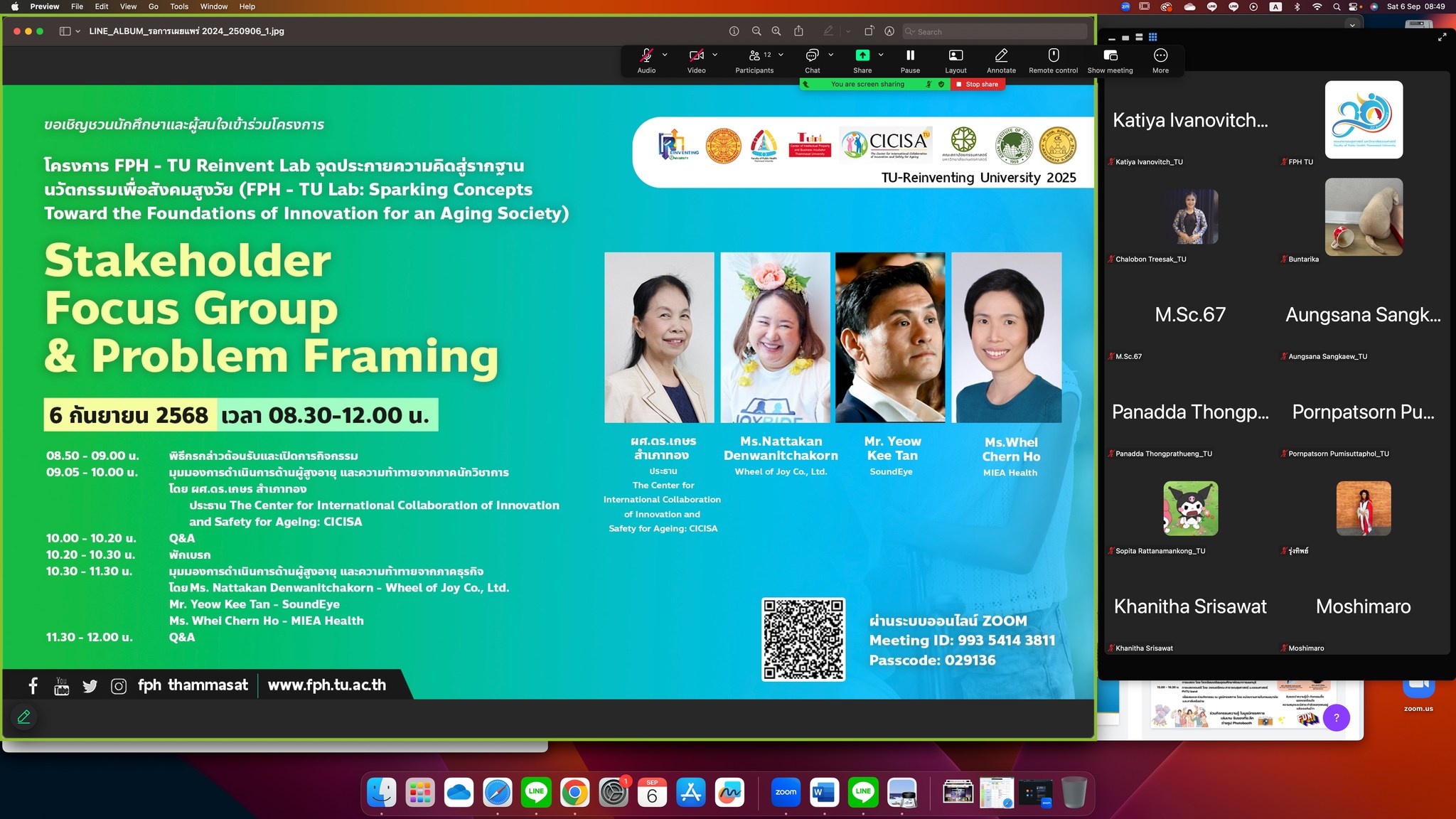Expand the Chat options arrow
This screenshot has height=819, width=1456.
point(830,55)
